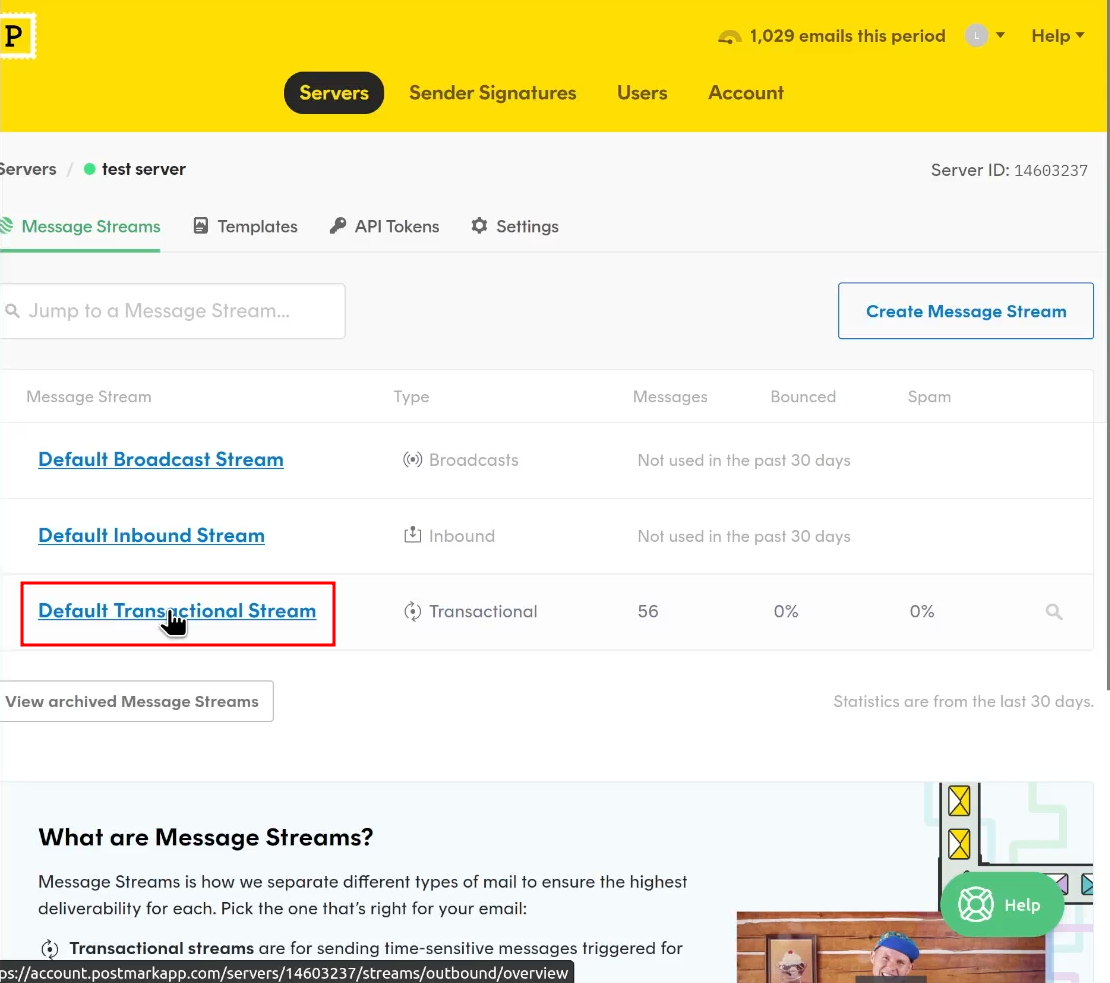
Task: Click the Bounced 0% value
Action: tap(786, 611)
